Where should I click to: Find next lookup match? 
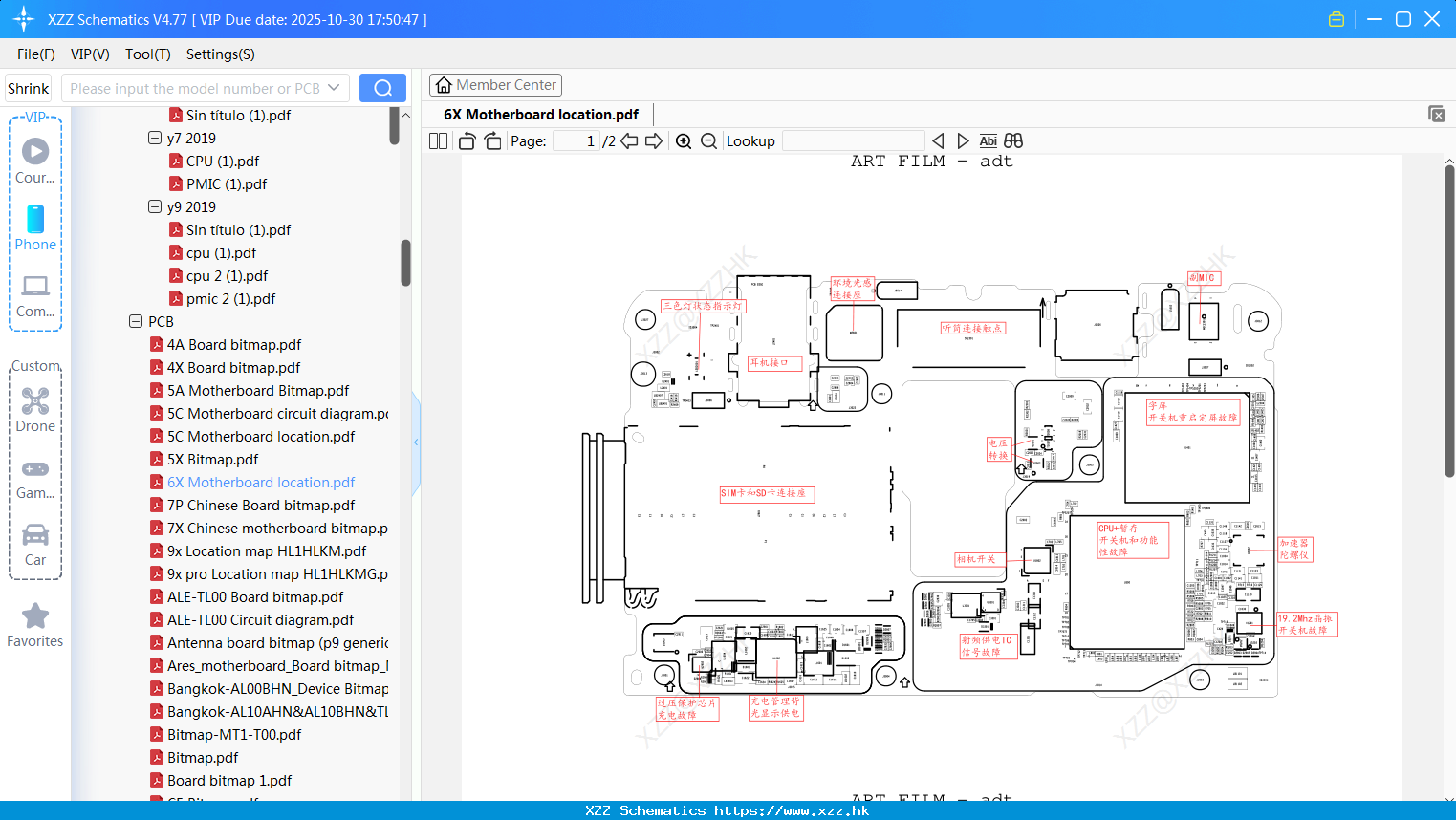pos(963,140)
